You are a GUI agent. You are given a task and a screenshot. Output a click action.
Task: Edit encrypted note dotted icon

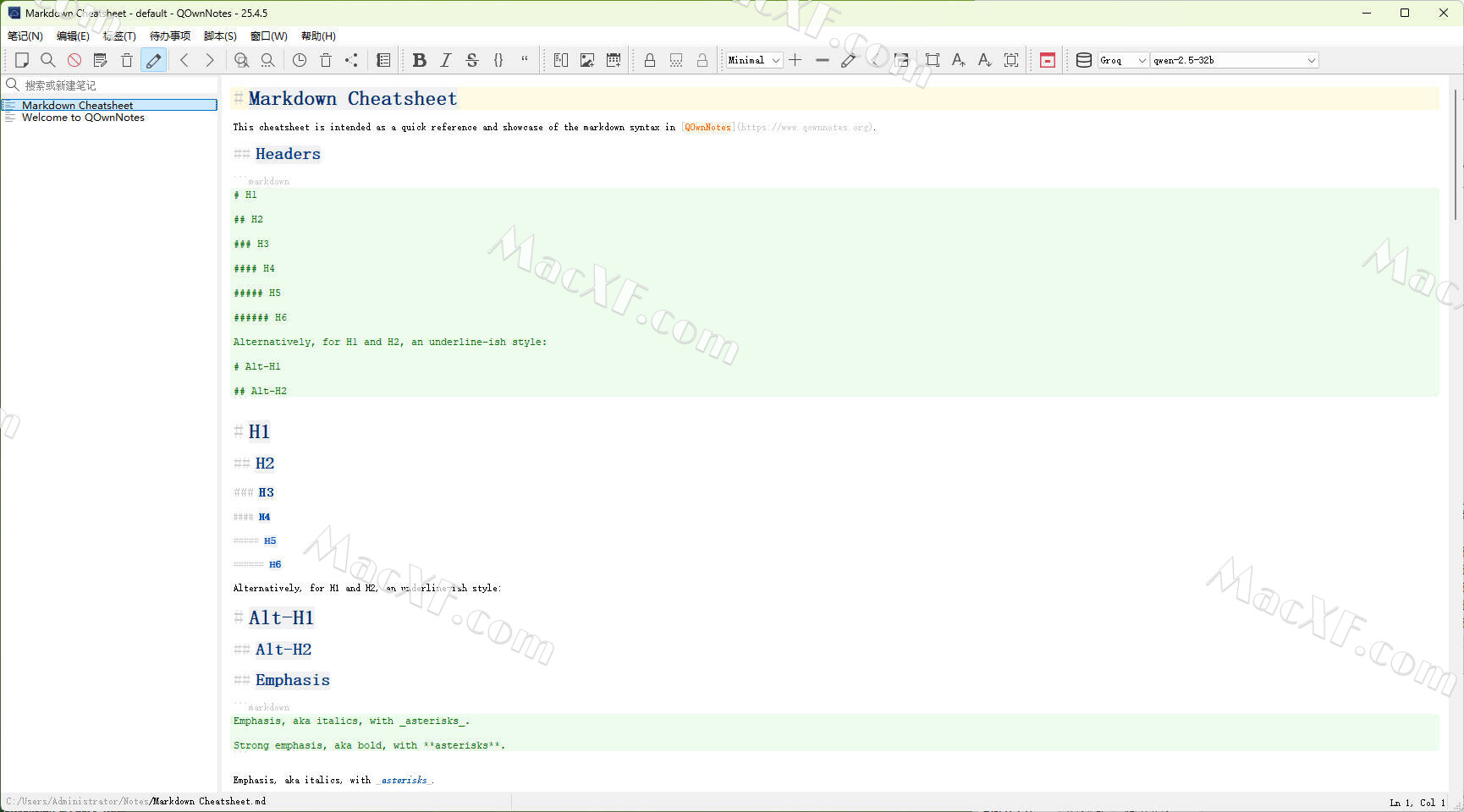[676, 60]
